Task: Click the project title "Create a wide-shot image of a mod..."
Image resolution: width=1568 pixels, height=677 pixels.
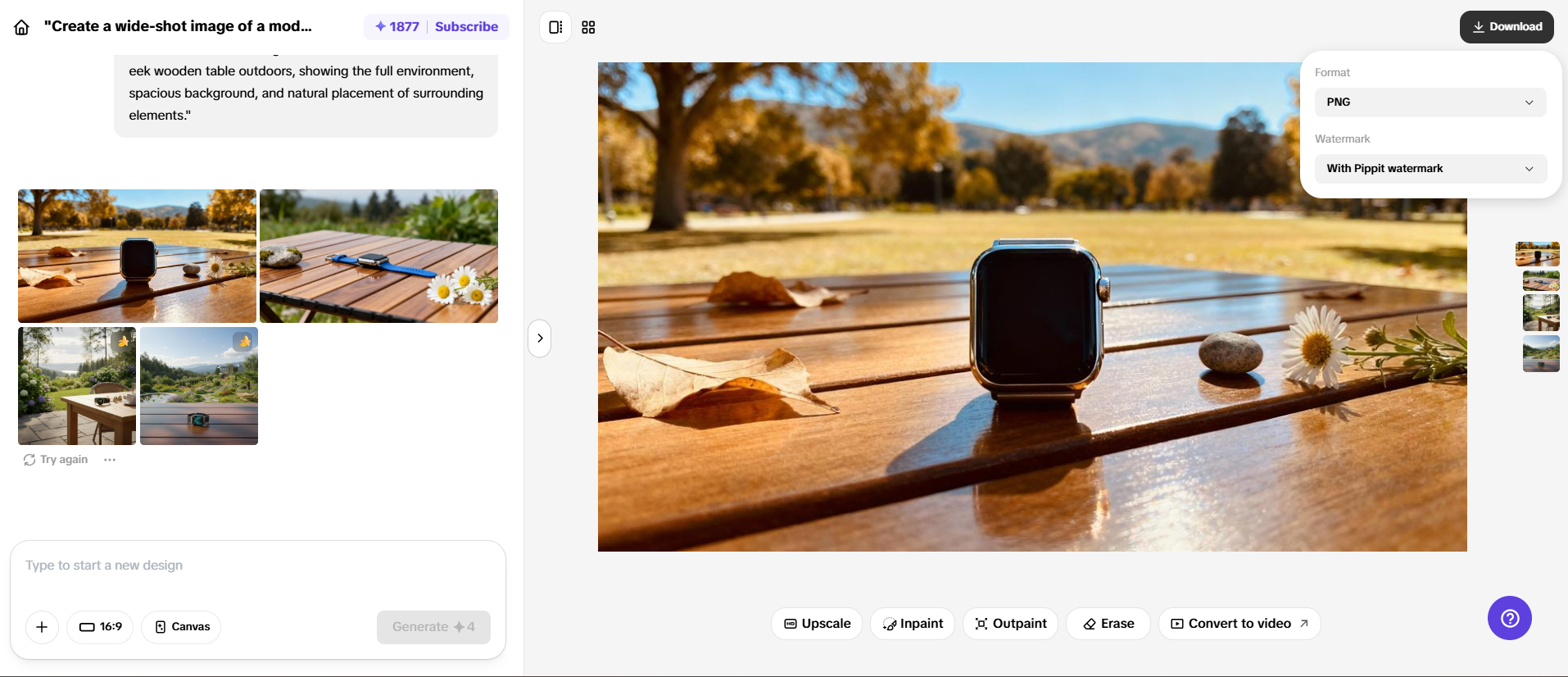Action: tap(178, 26)
